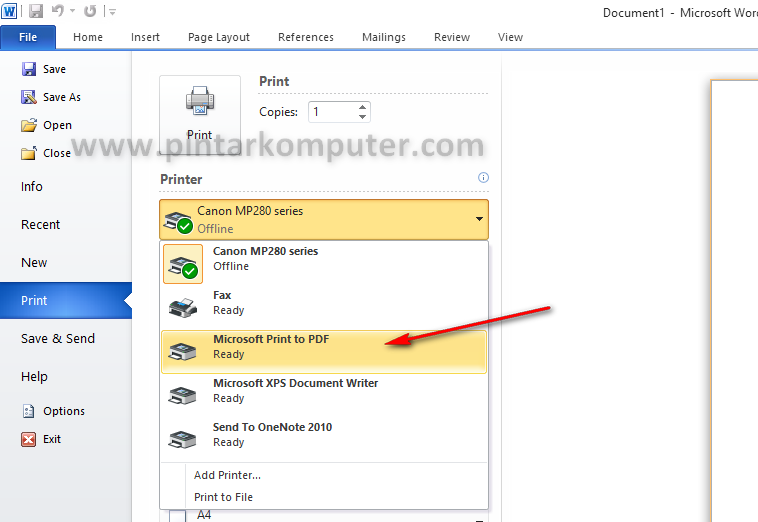The height and width of the screenshot is (522, 758).
Task: Choose the Fax printer
Action: pyautogui.click(x=324, y=307)
